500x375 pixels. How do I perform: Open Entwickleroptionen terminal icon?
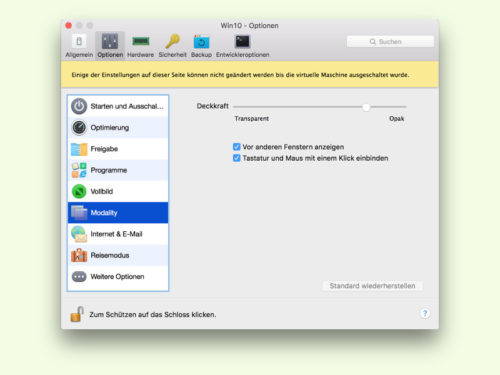(242, 46)
